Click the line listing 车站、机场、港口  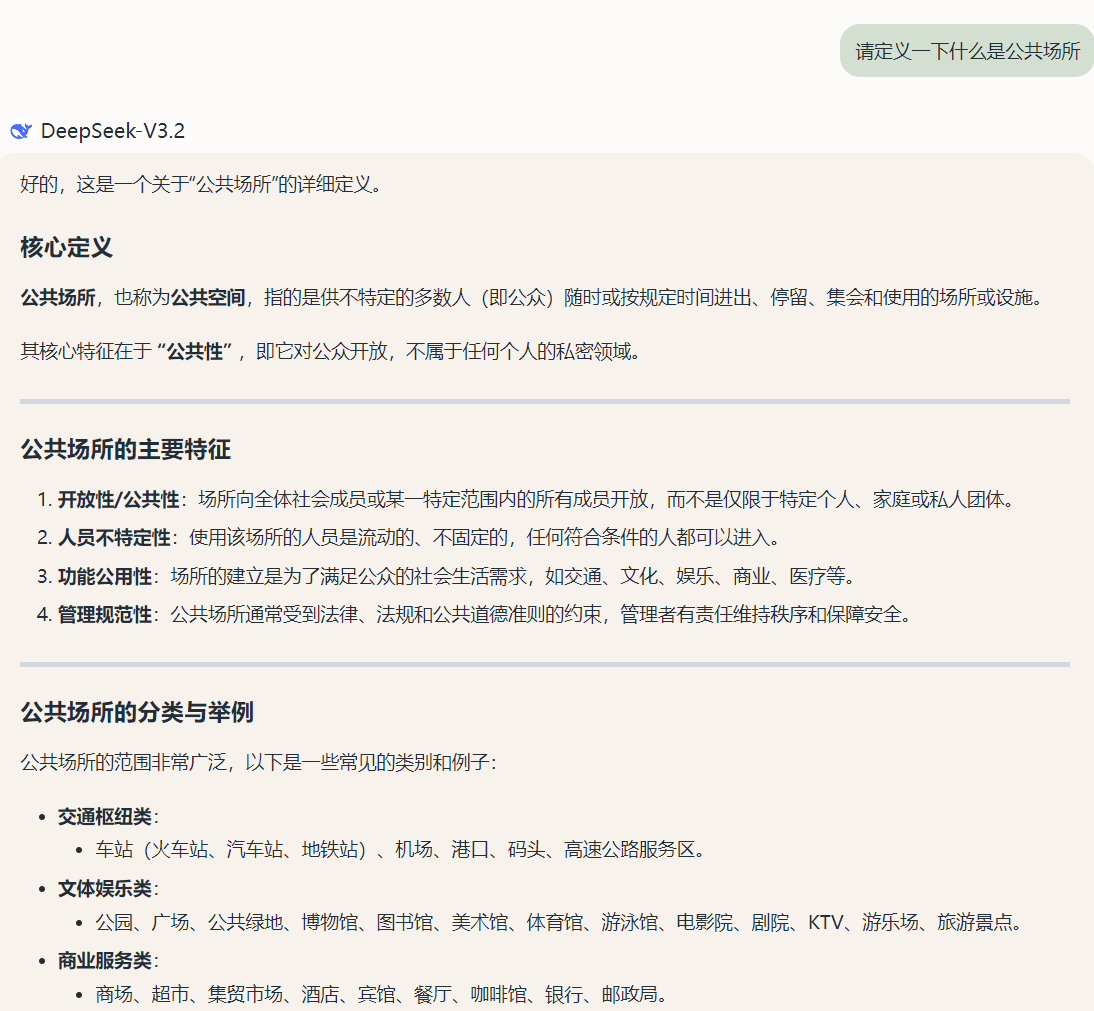pos(400,850)
